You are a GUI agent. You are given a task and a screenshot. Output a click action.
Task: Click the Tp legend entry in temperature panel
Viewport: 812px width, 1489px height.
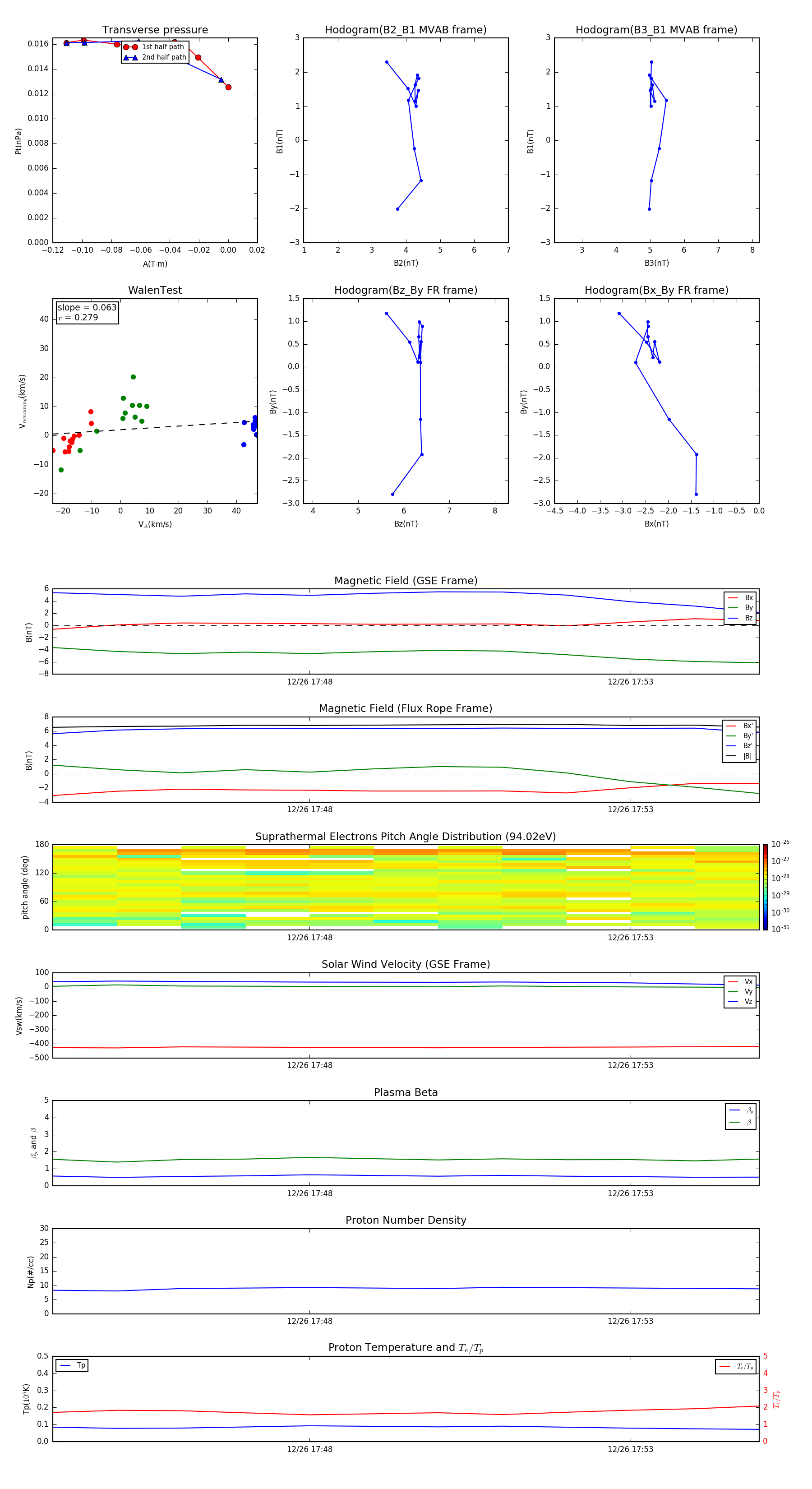click(72, 1365)
